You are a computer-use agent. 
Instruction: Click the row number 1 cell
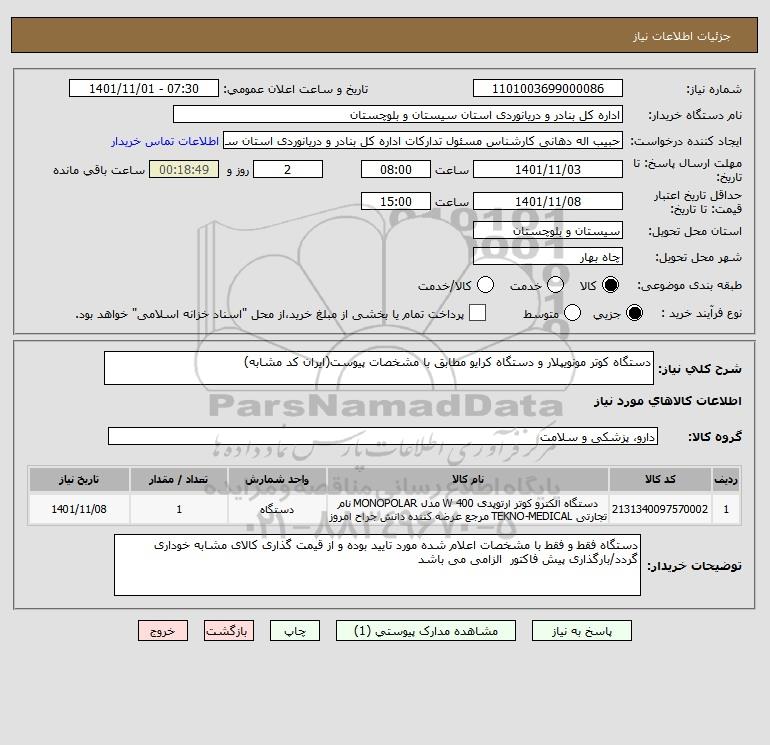(726, 509)
